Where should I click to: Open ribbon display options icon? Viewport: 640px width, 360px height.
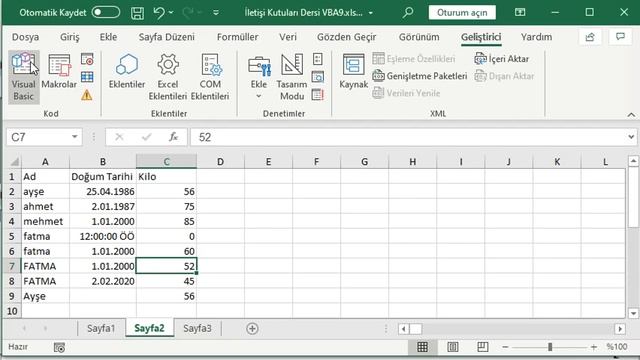520,13
